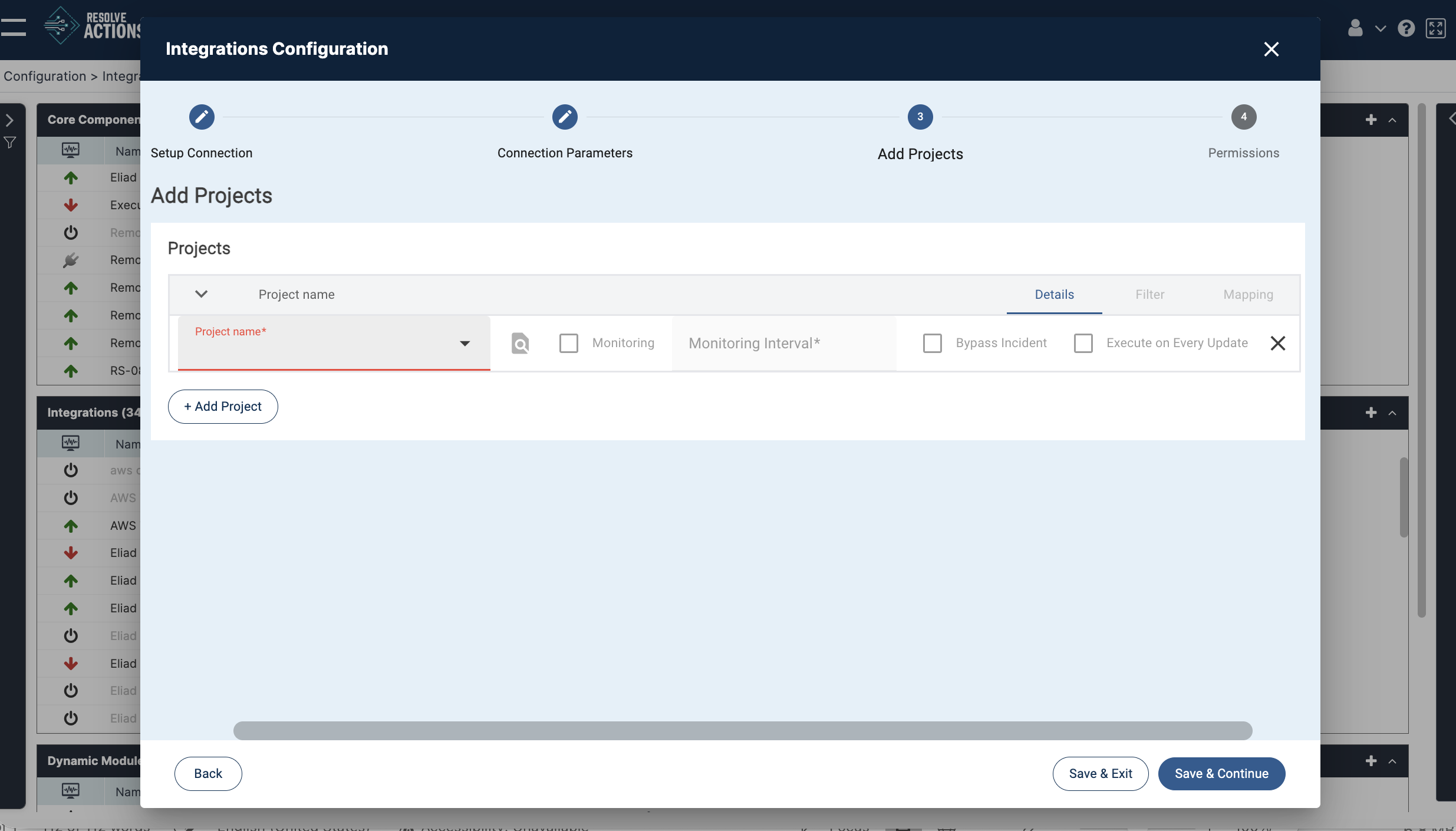Viewport: 1456px width, 831px height.
Task: Click the Monitoring Interval input field
Action: click(784, 343)
